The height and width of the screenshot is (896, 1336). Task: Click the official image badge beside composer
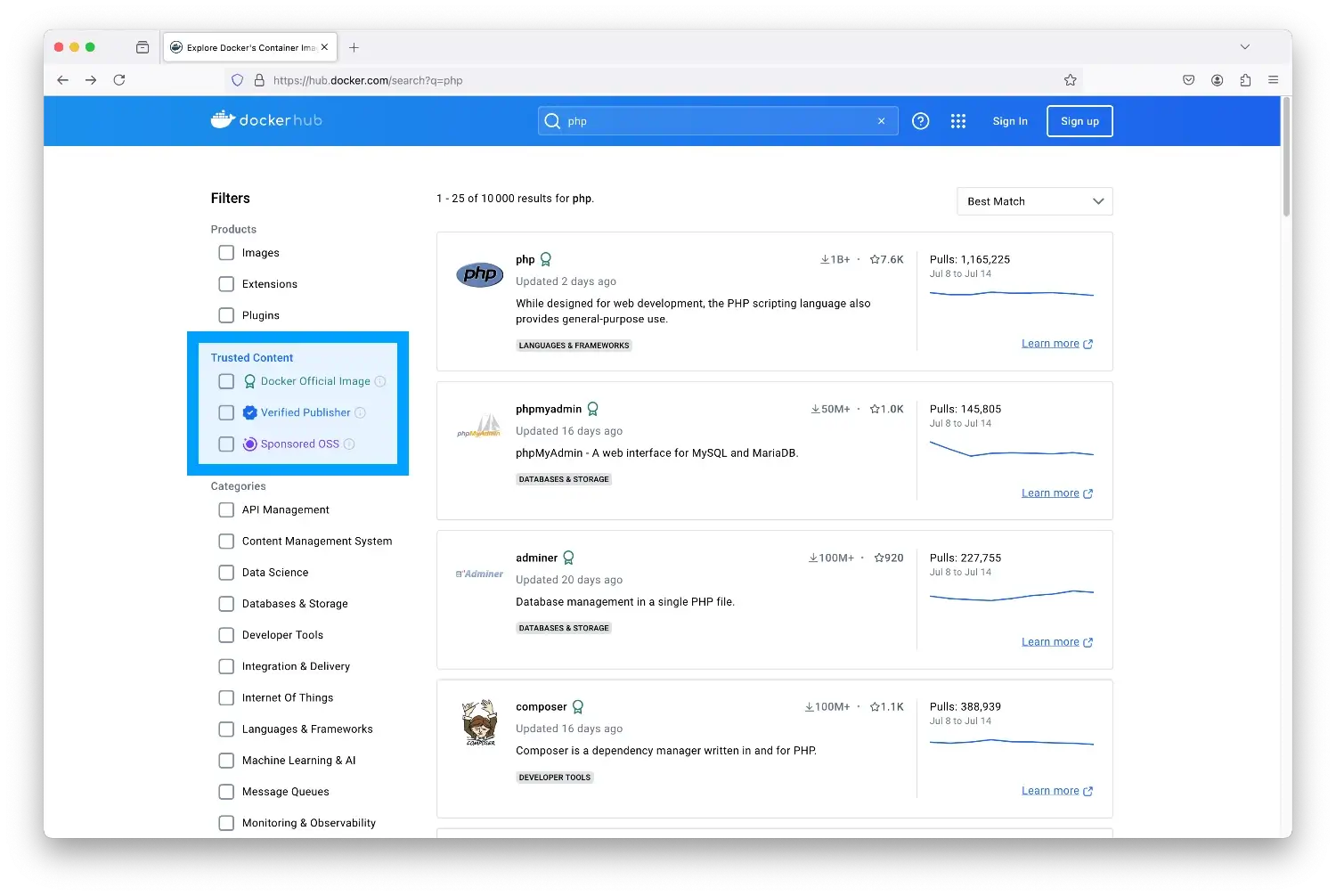(x=578, y=706)
